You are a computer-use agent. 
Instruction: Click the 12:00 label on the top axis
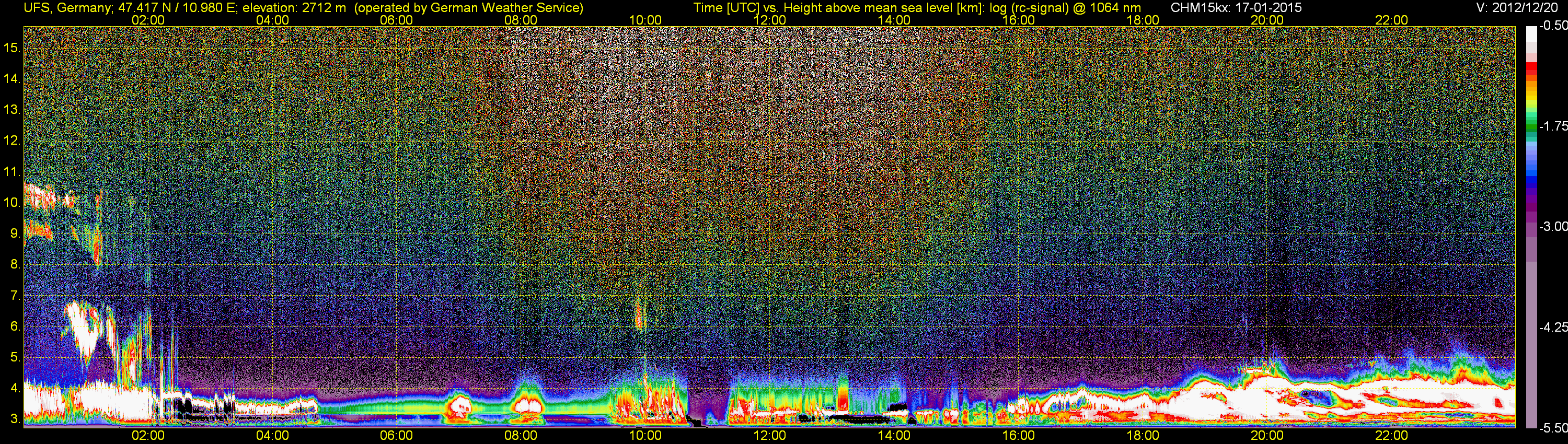pyautogui.click(x=769, y=20)
